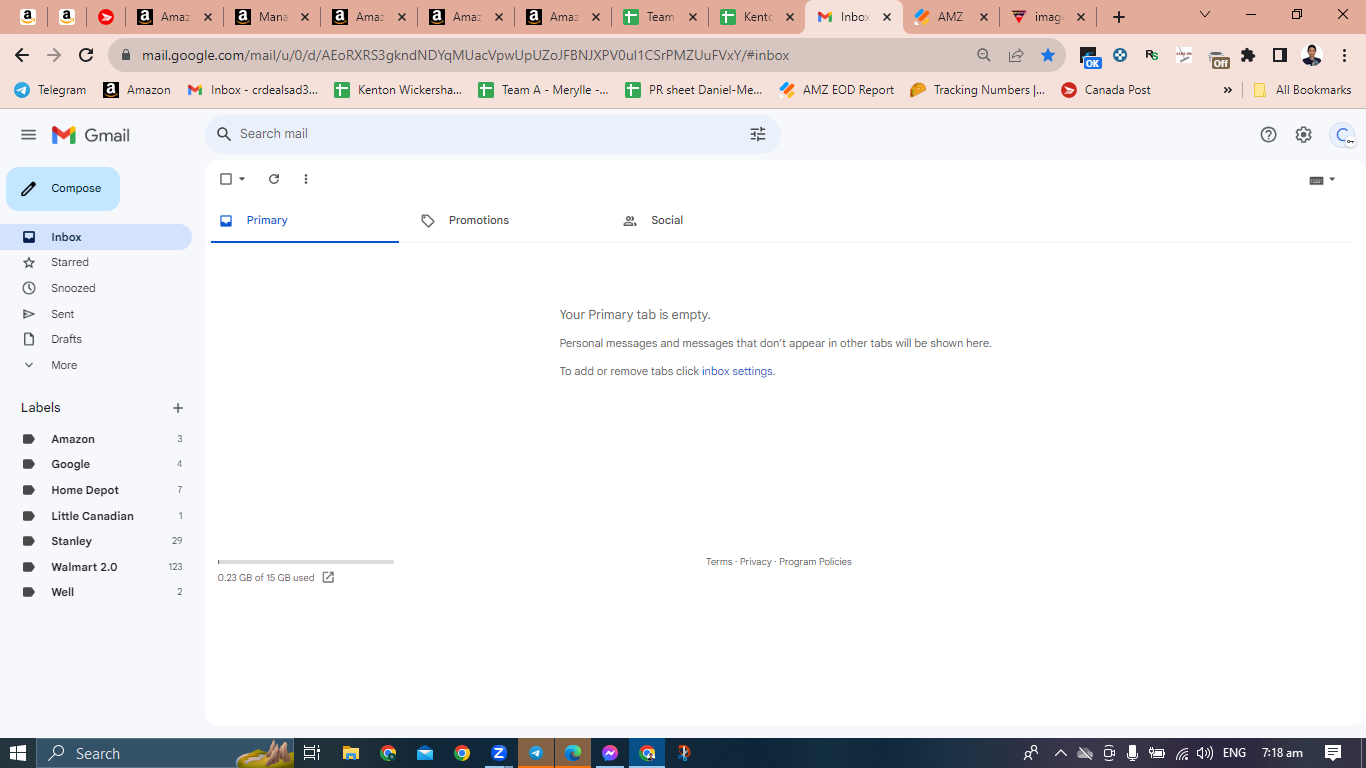This screenshot has width=1366, height=768.
Task: Share this page icon in address bar
Action: click(x=1016, y=55)
